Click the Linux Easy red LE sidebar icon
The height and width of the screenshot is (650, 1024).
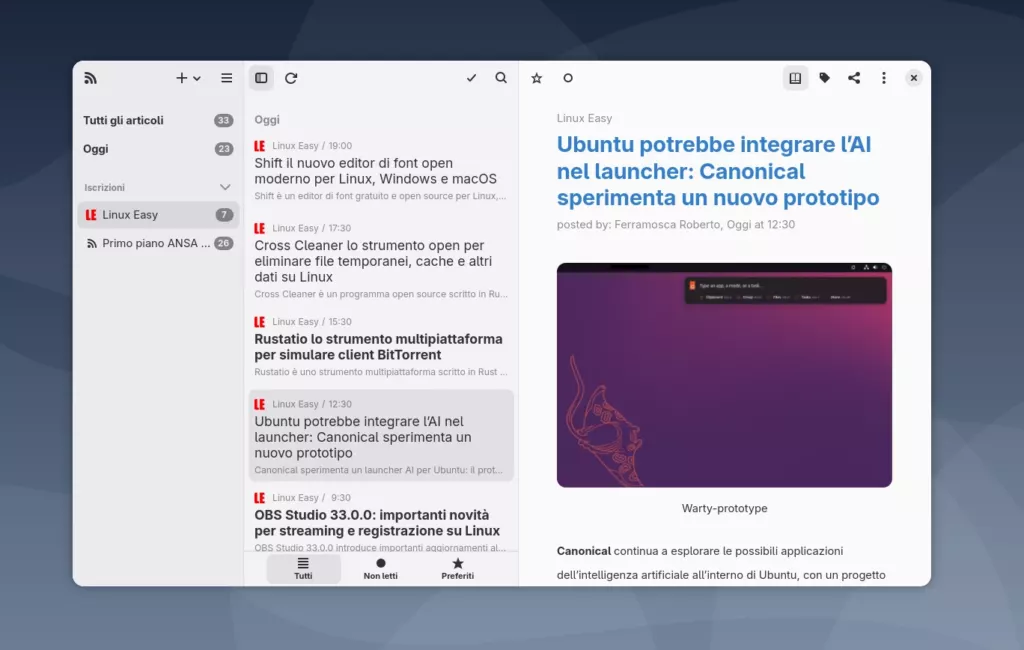click(91, 215)
